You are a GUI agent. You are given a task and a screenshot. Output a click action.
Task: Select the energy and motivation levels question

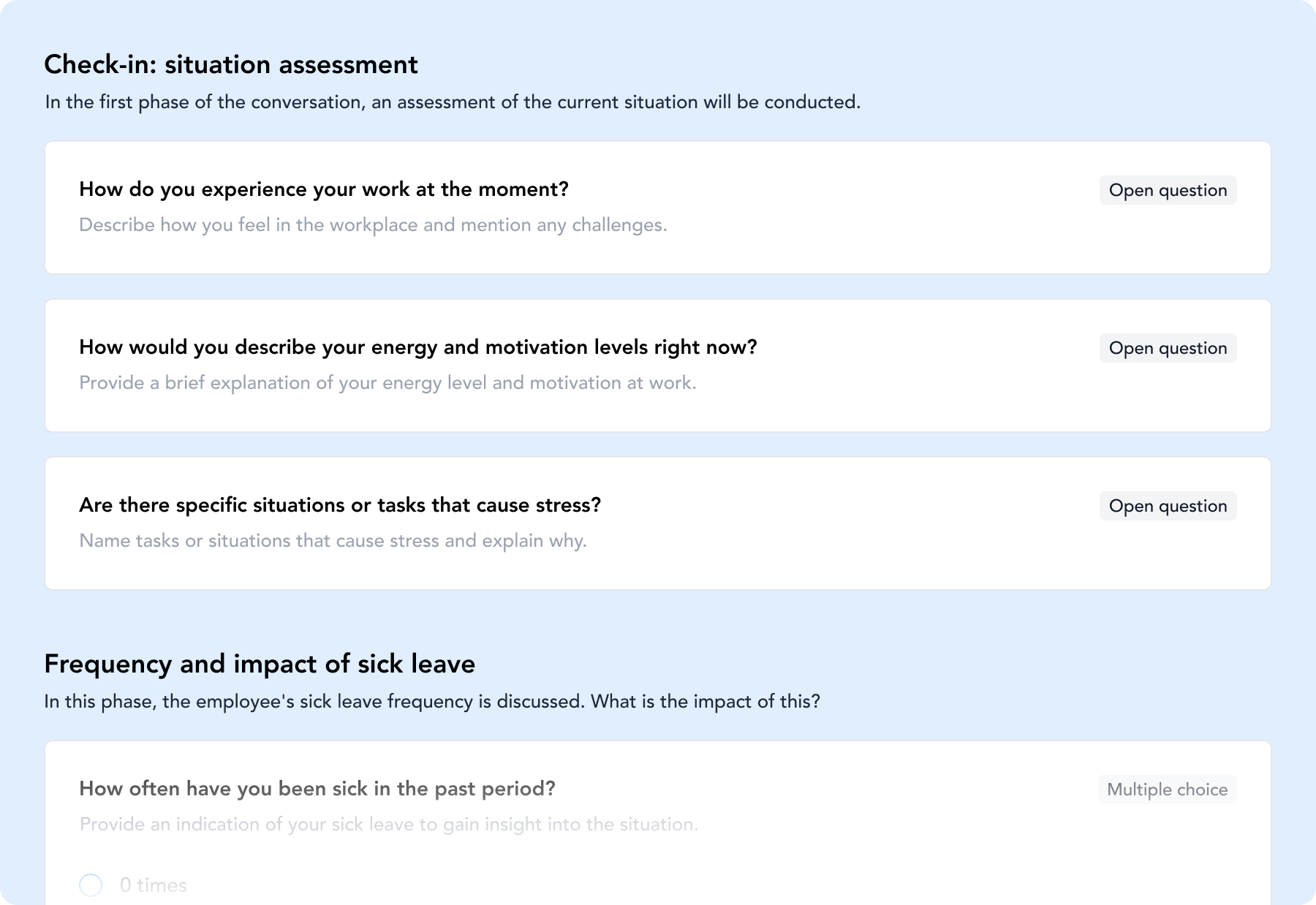[658, 366]
